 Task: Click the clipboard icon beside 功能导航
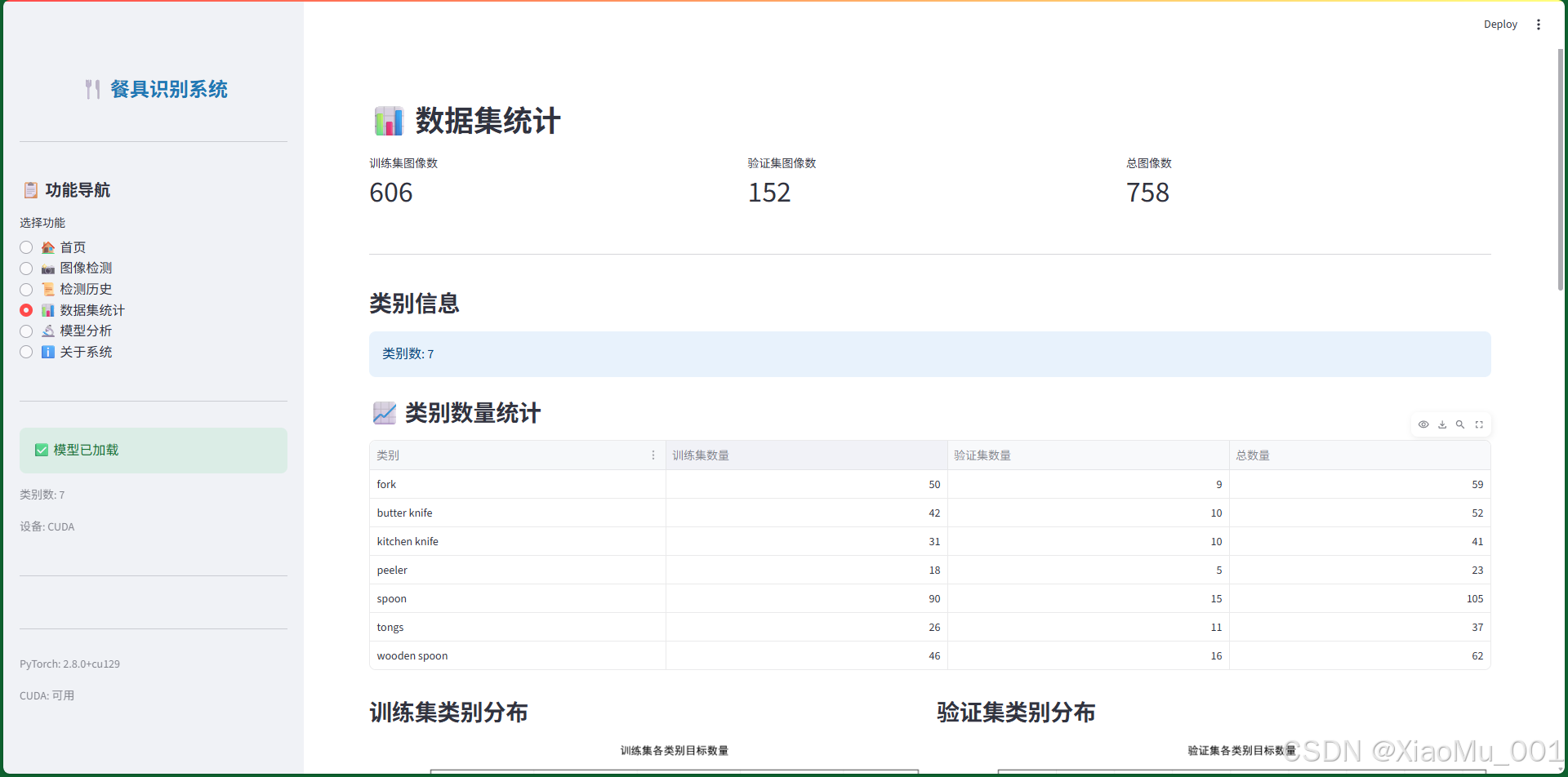coord(30,190)
